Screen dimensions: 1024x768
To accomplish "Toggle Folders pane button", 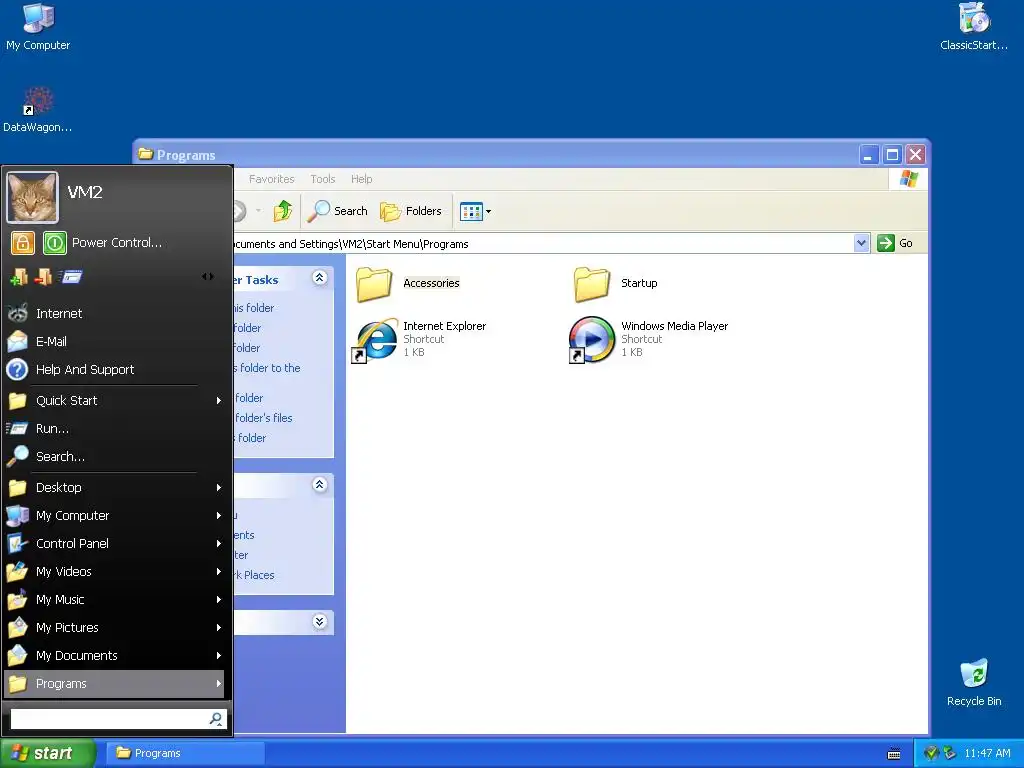I will [x=411, y=211].
